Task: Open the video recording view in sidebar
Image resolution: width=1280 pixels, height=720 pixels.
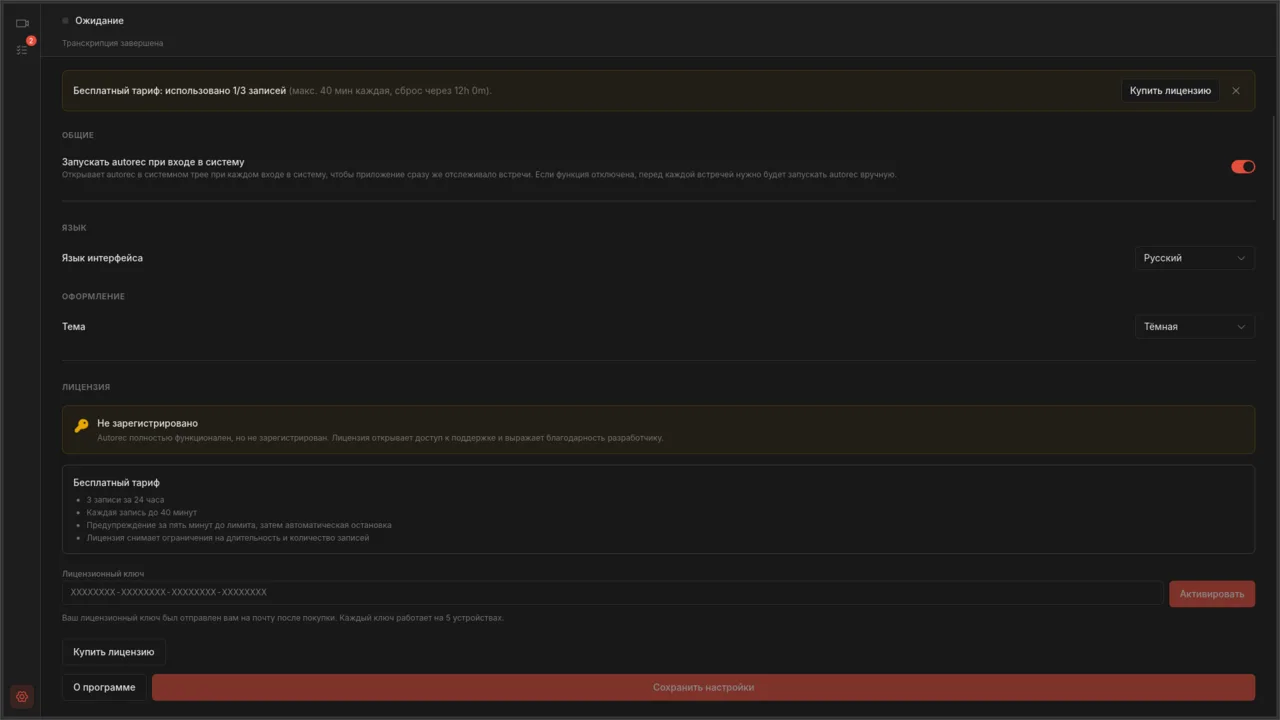Action: (22, 23)
